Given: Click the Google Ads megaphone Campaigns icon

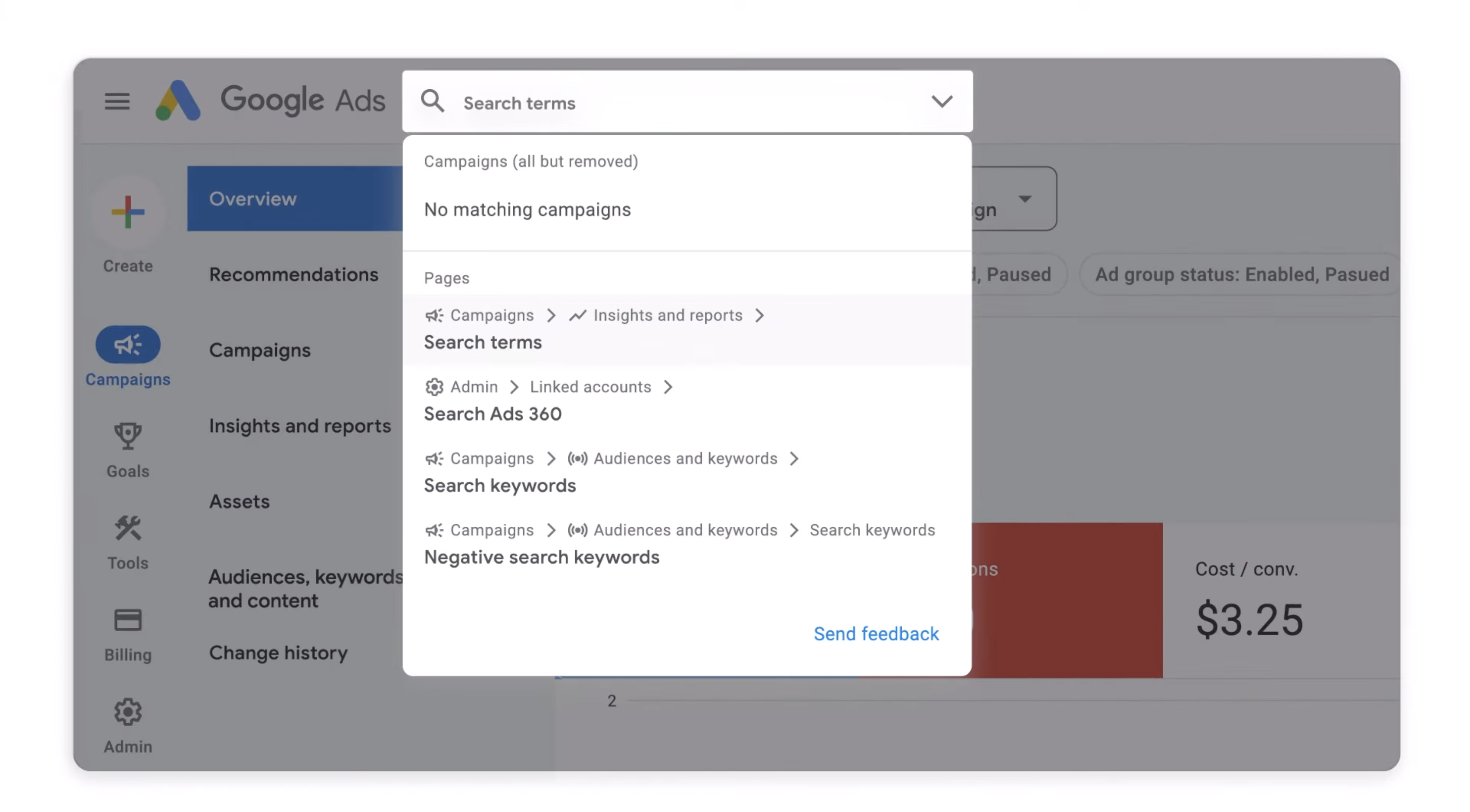Looking at the screenshot, I should pyautogui.click(x=128, y=344).
